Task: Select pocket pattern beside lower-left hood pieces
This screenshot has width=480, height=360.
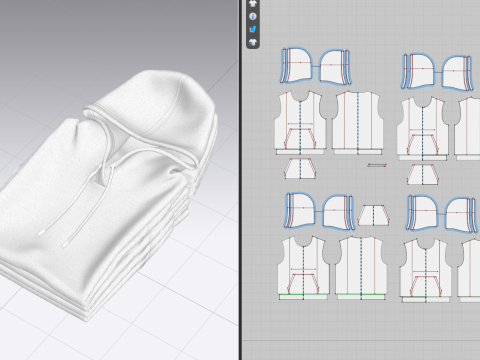Action: pos(374,215)
